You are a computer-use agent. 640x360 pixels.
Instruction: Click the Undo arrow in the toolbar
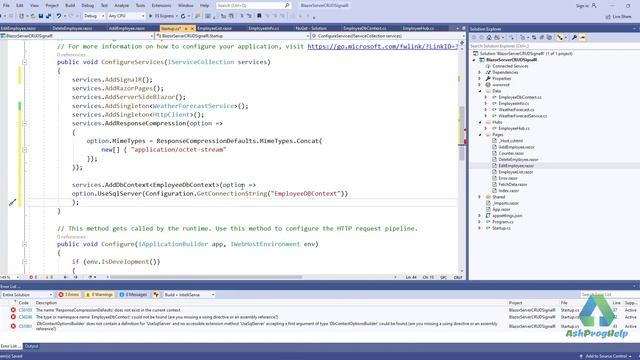[x=59, y=16]
